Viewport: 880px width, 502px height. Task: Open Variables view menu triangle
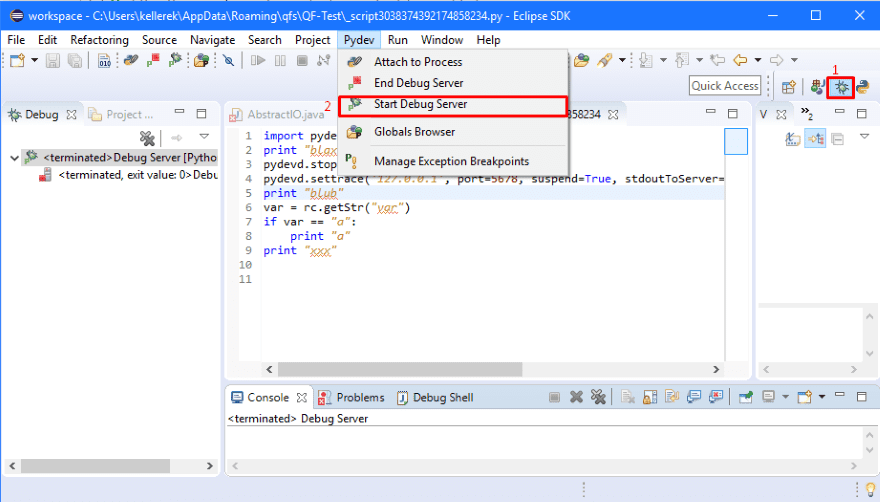point(864,136)
